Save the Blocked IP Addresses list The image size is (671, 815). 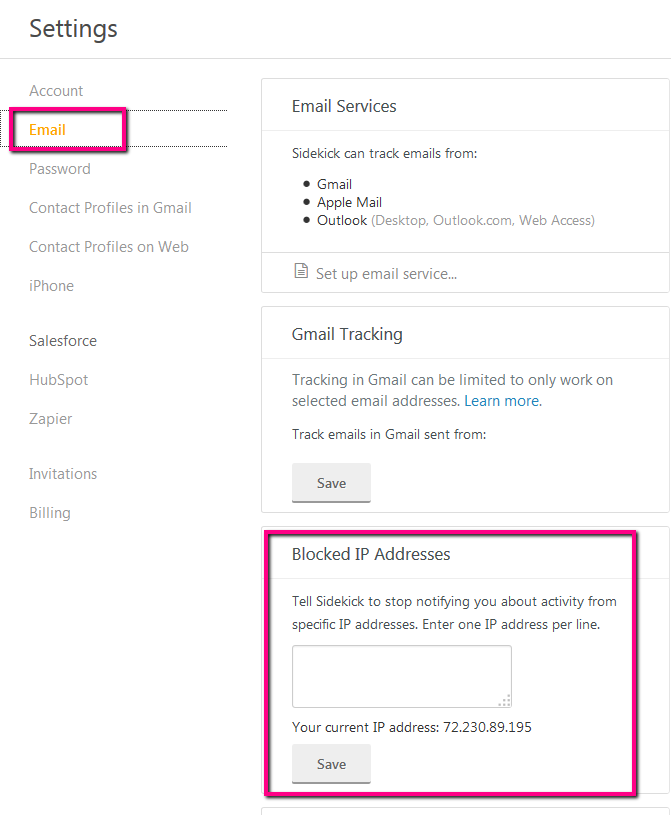332,764
